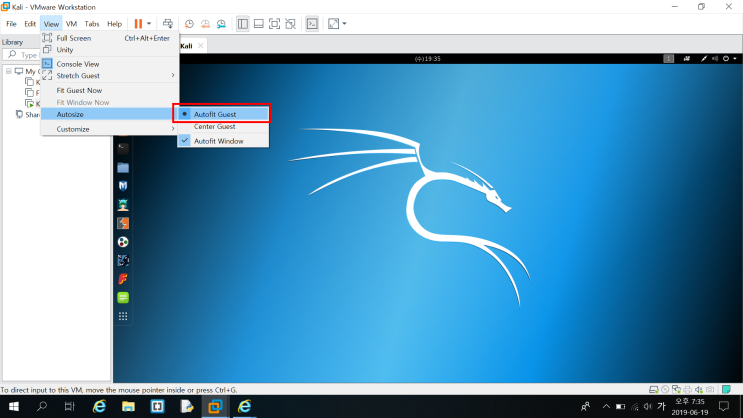Launch Armitage from Kali dock
The width and height of the screenshot is (743, 418).
pos(123,205)
